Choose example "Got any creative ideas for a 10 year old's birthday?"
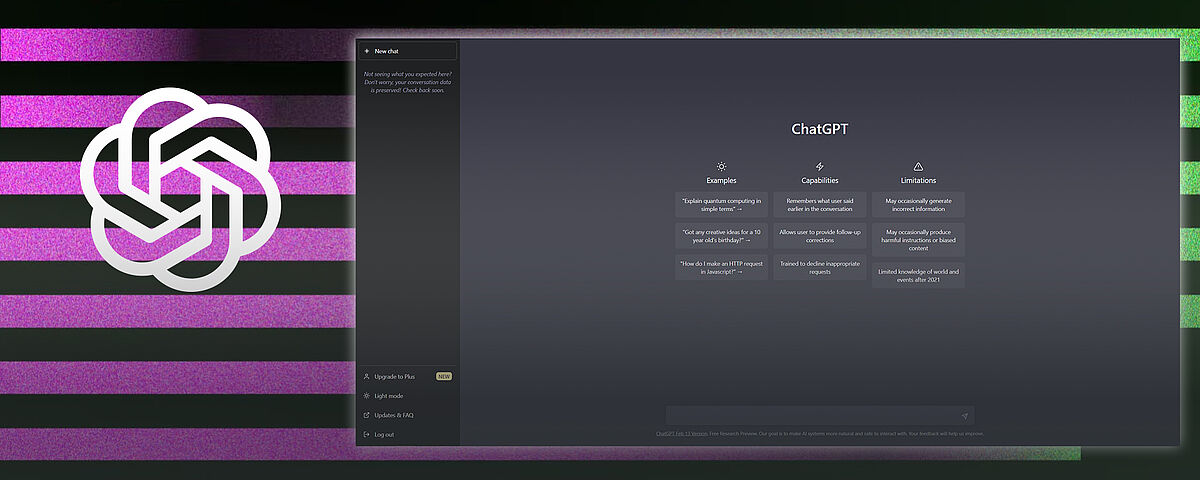1200x480 pixels. coord(722,236)
